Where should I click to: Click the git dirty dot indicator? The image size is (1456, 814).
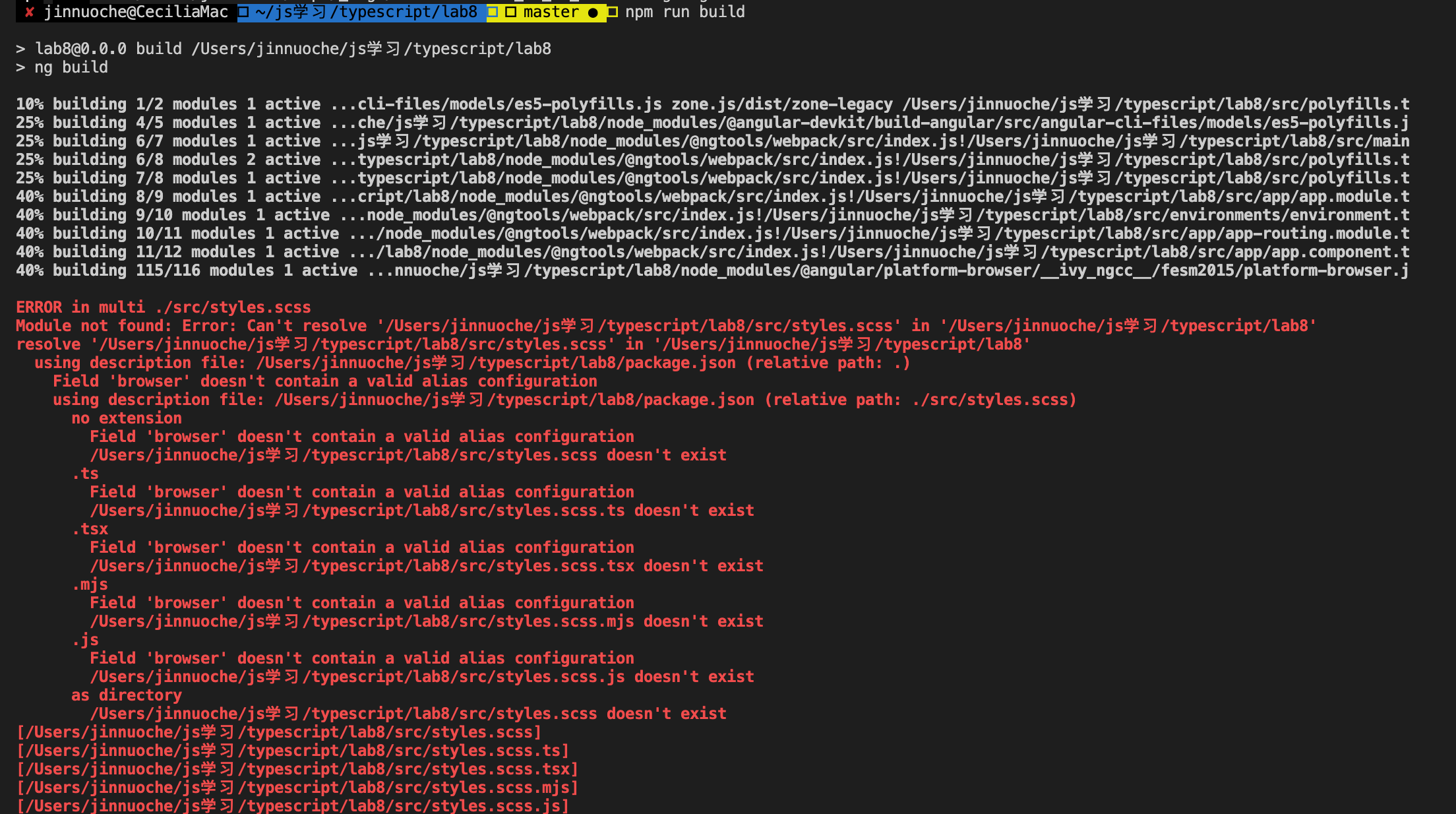(593, 13)
